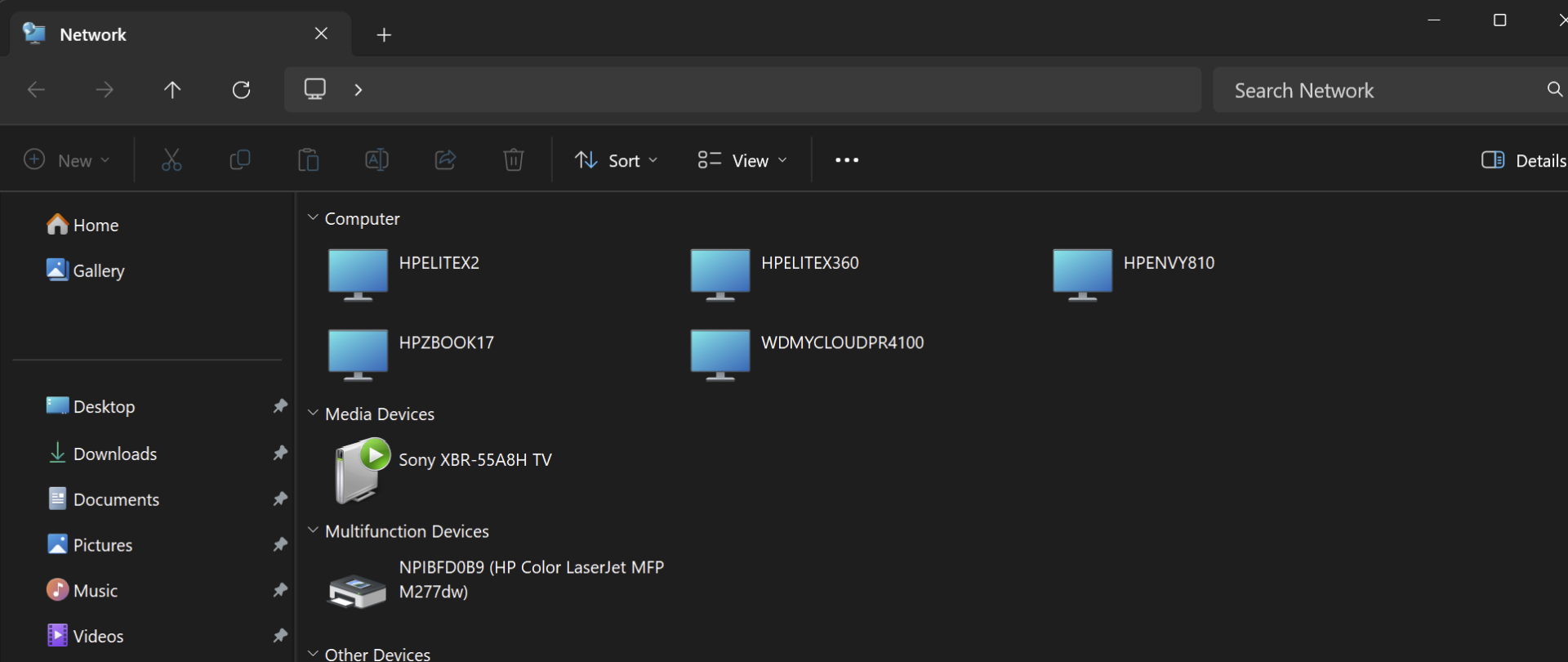Add a new tab with plus button
Screen dimensions: 1568x662
pyautogui.click(x=384, y=34)
